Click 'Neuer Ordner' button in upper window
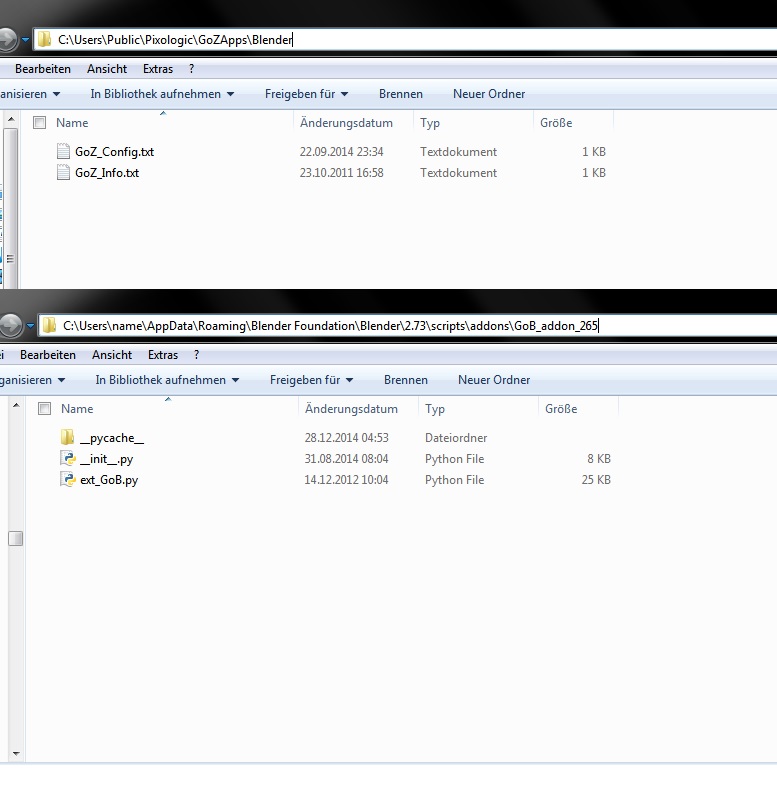Image resolution: width=777 pixels, height=785 pixels. tap(489, 94)
